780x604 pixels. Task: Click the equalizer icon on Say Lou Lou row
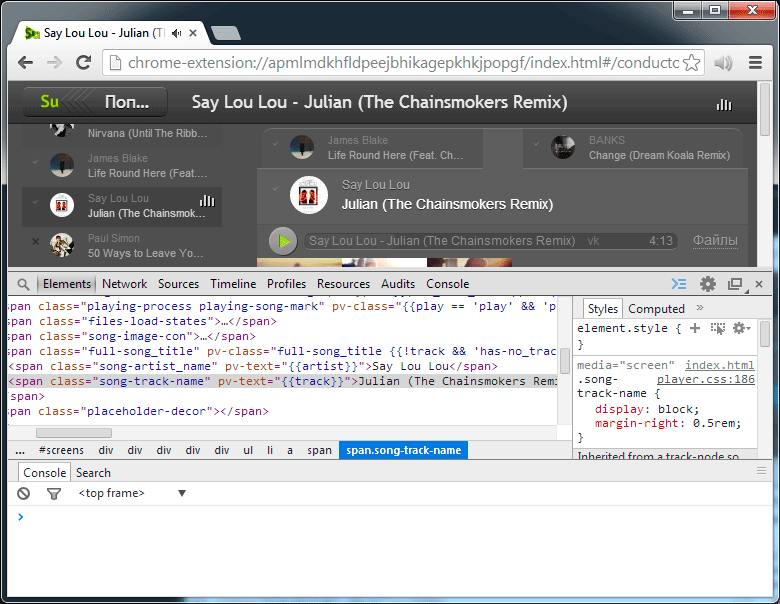coord(207,201)
